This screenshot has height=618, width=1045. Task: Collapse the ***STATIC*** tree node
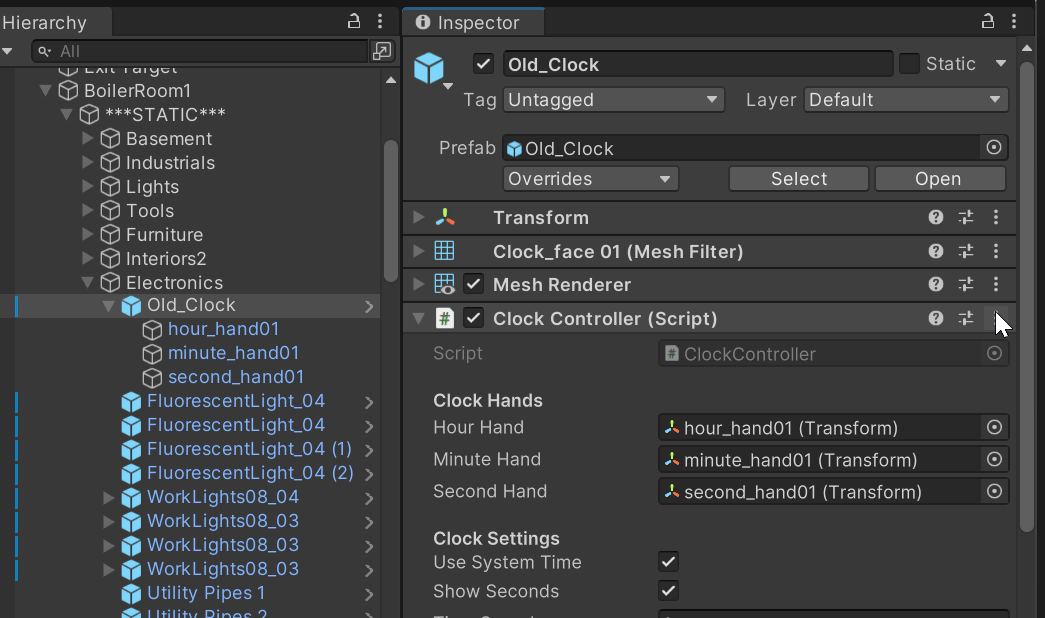(67, 114)
